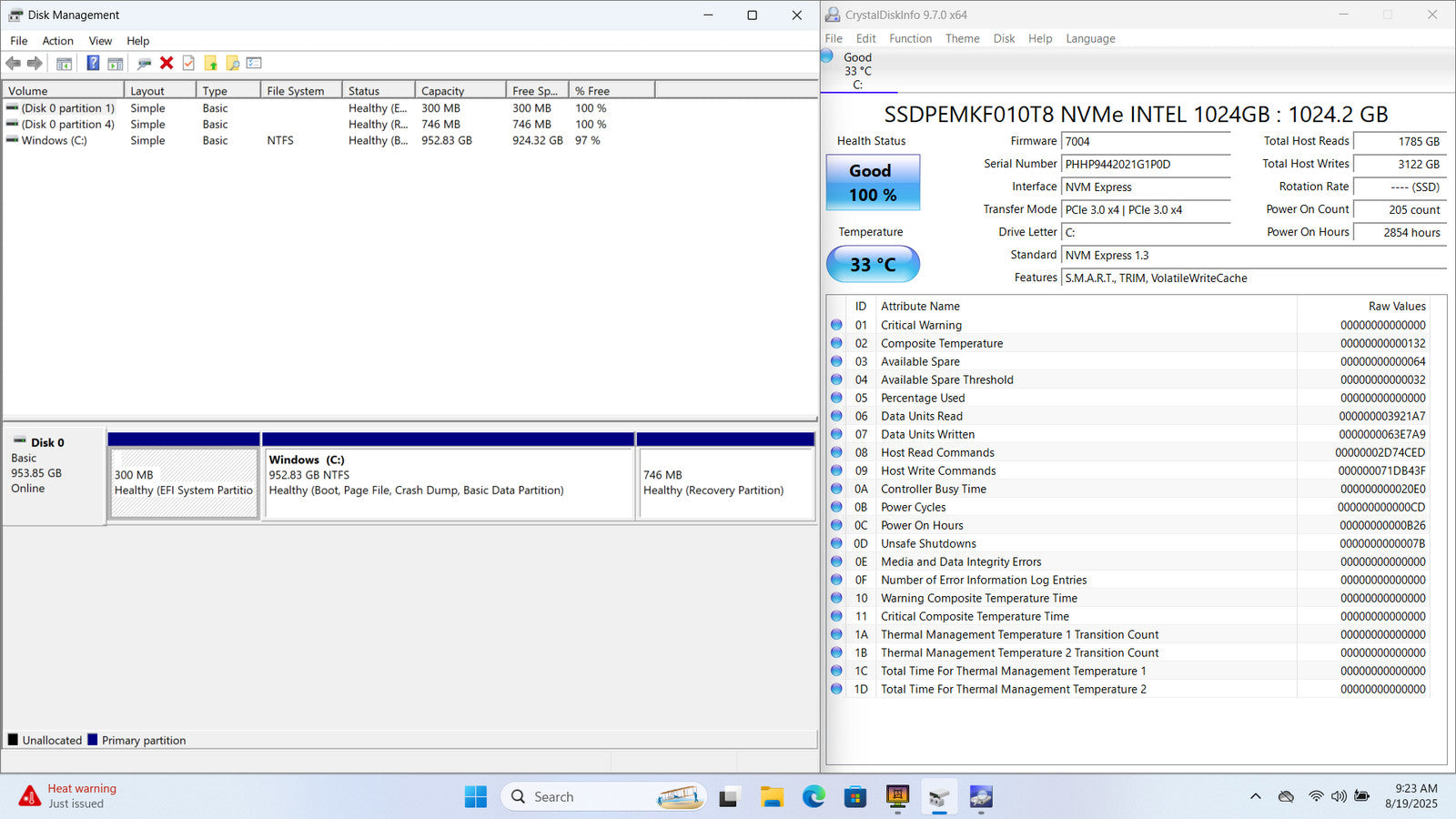1456x819 pixels.
Task: Click the red X Delete toolbar icon
Action: pyautogui.click(x=167, y=63)
